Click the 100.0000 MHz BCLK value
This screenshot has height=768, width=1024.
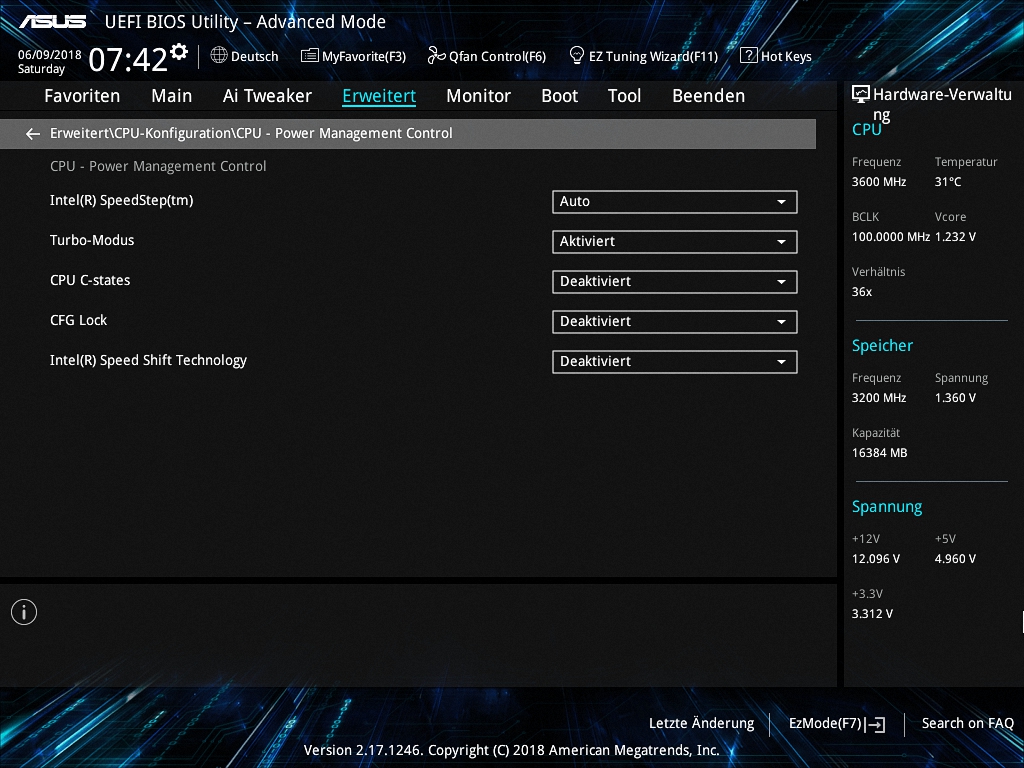click(x=891, y=237)
